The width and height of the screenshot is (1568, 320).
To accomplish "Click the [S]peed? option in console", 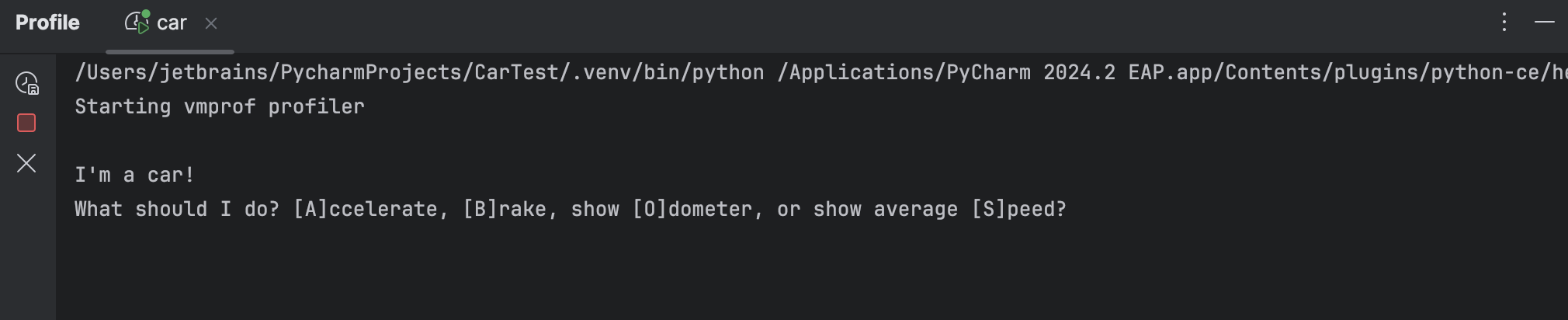I will pyautogui.click(x=1018, y=209).
